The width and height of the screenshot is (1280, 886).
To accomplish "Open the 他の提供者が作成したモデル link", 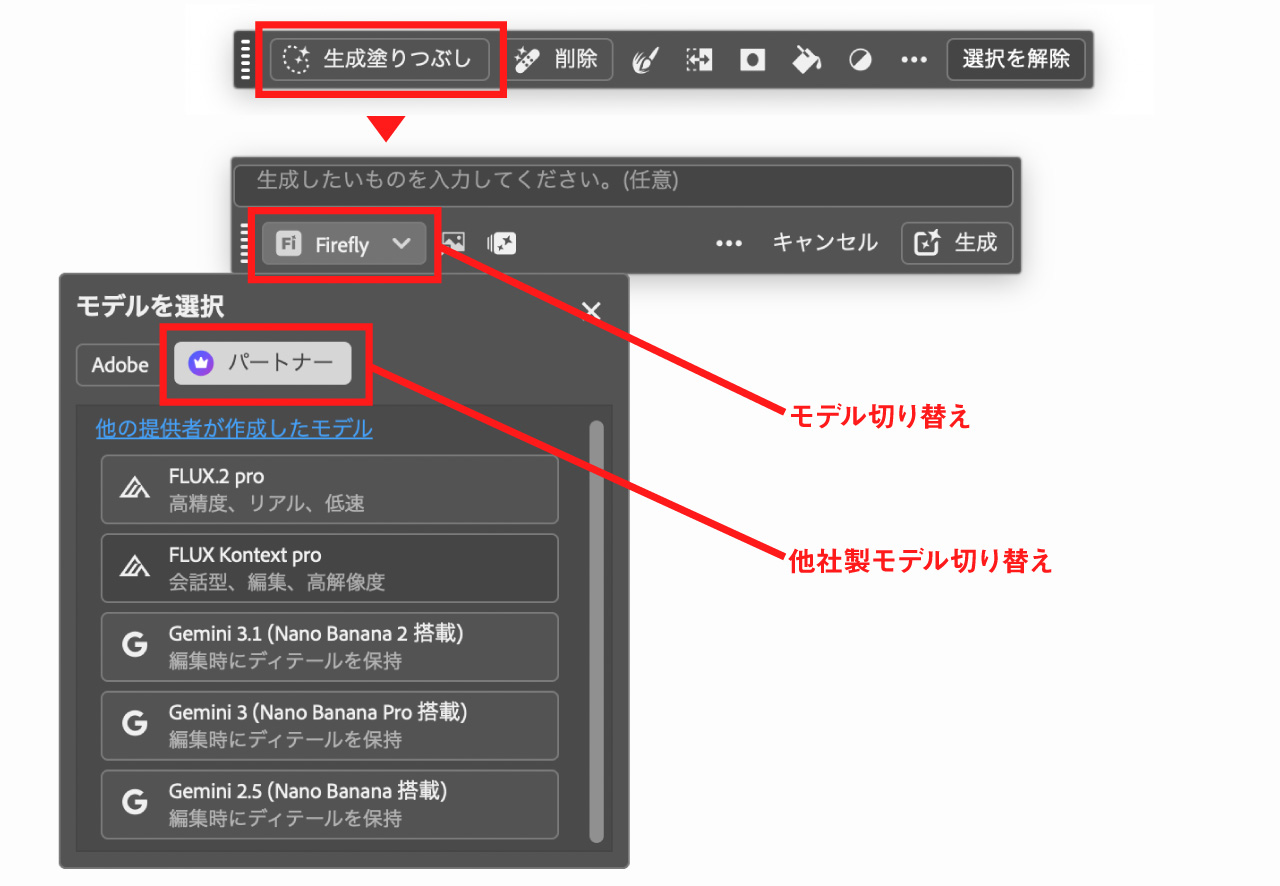I will click(x=234, y=429).
